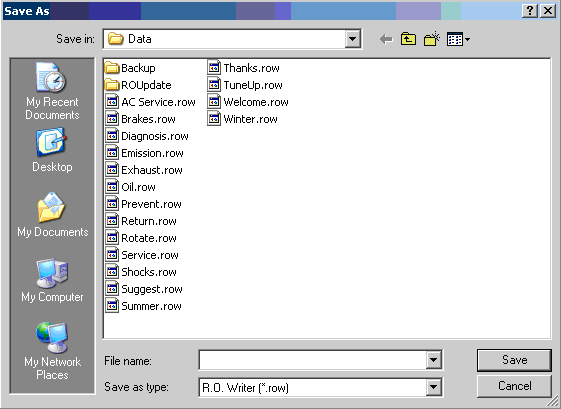Open the View menu icon

coord(458,39)
